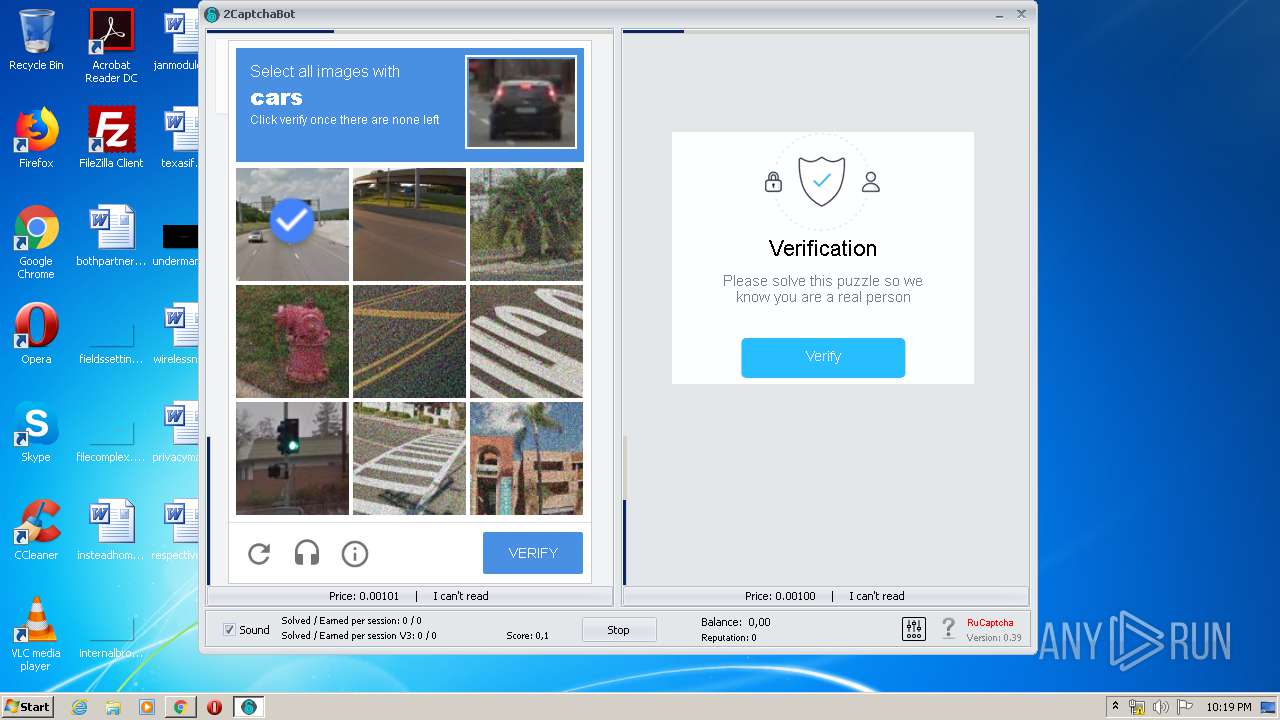Select the green traffic light tile
This screenshot has width=1280, height=720.
[x=292, y=458]
